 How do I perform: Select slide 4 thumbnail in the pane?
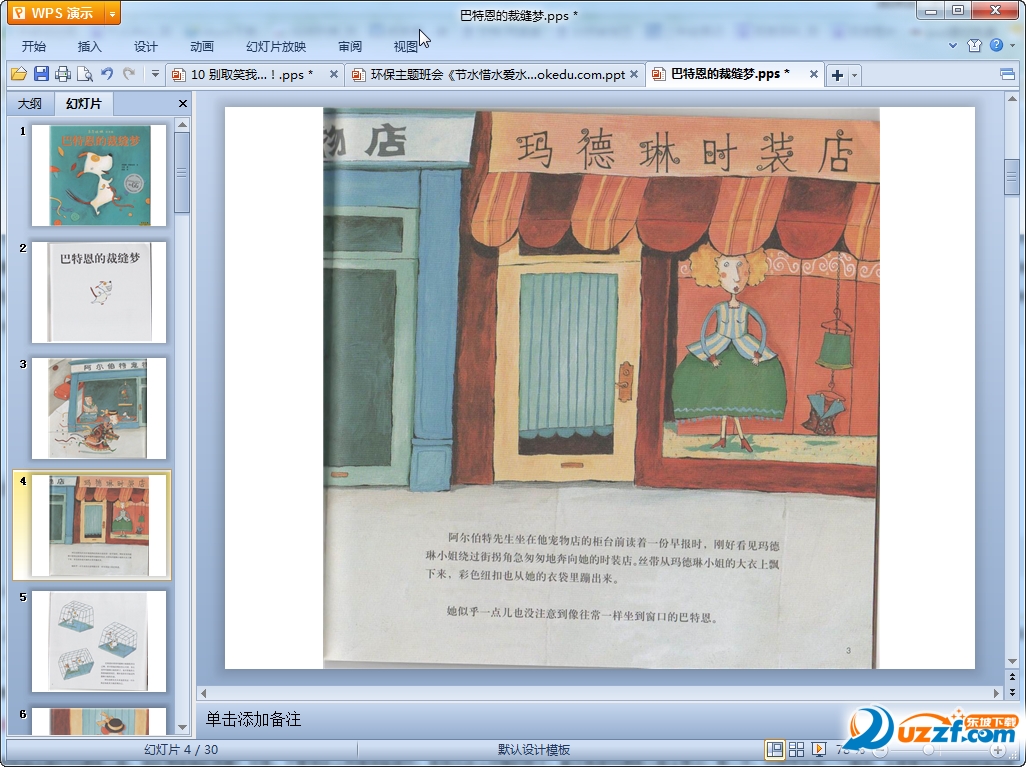[x=99, y=526]
